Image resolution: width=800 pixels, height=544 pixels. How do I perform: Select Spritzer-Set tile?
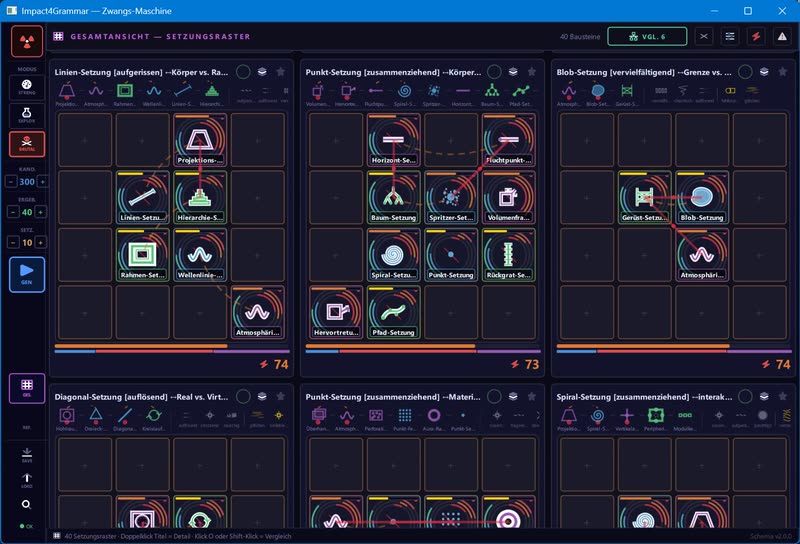click(x=451, y=197)
